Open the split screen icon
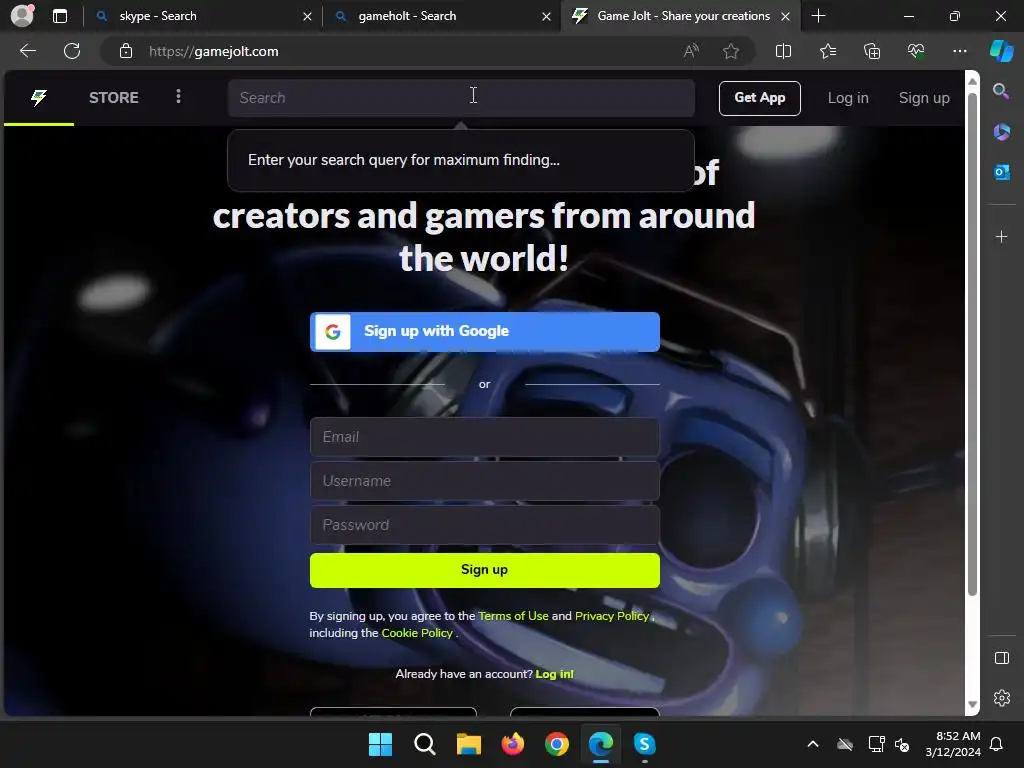 click(783, 51)
